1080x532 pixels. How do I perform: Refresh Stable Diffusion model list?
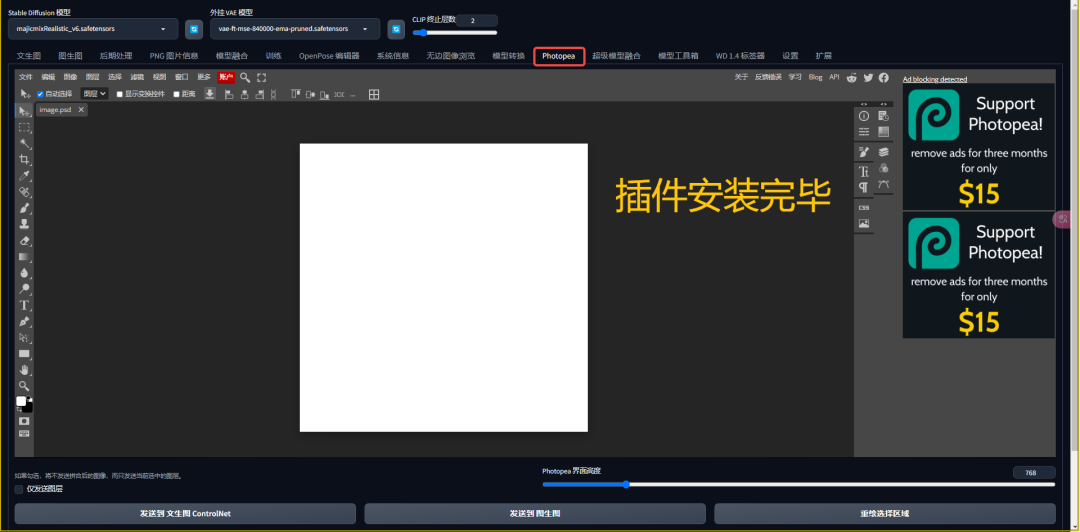194,29
